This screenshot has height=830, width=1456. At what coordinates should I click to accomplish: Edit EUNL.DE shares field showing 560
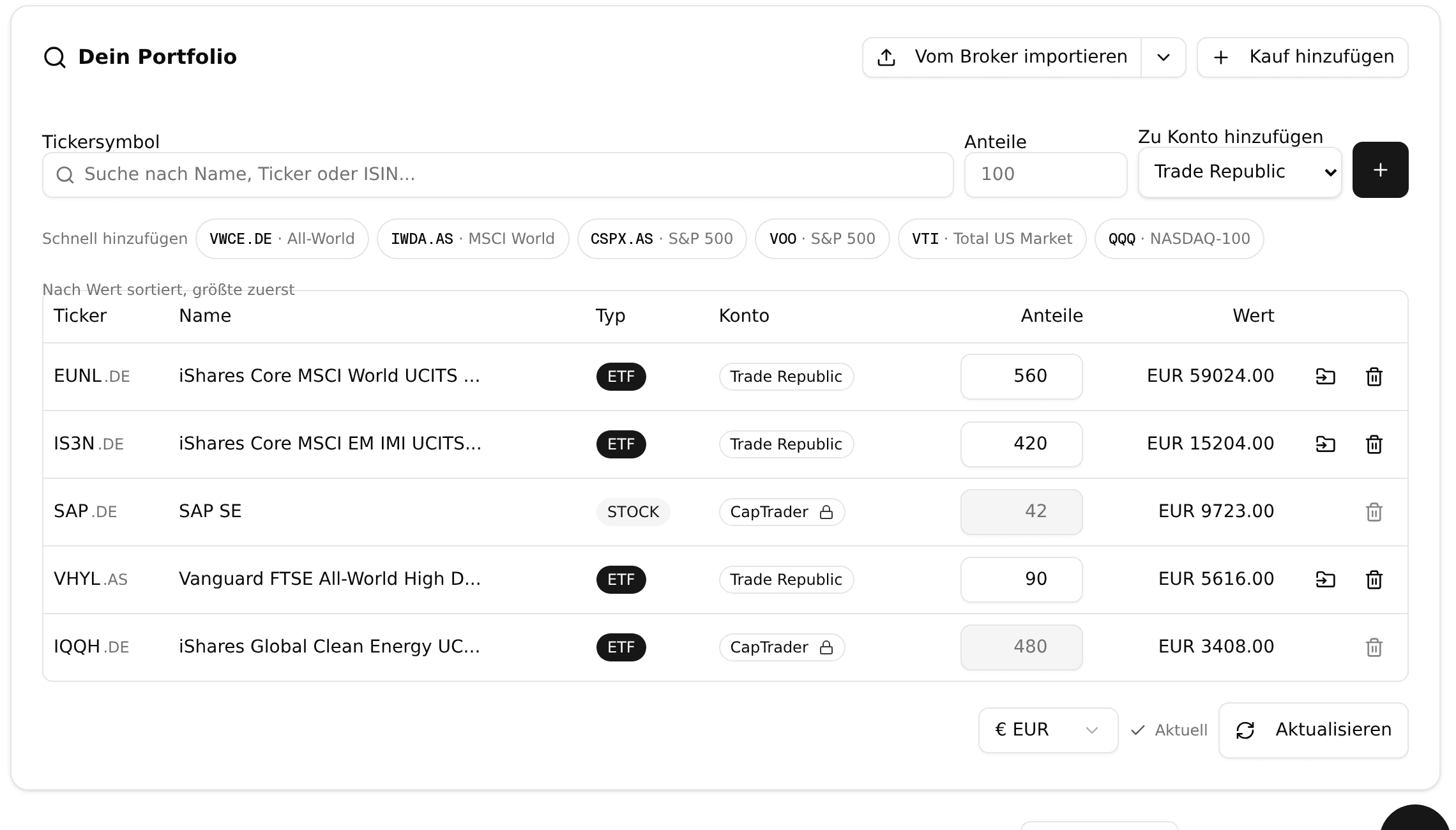pyautogui.click(x=1022, y=377)
